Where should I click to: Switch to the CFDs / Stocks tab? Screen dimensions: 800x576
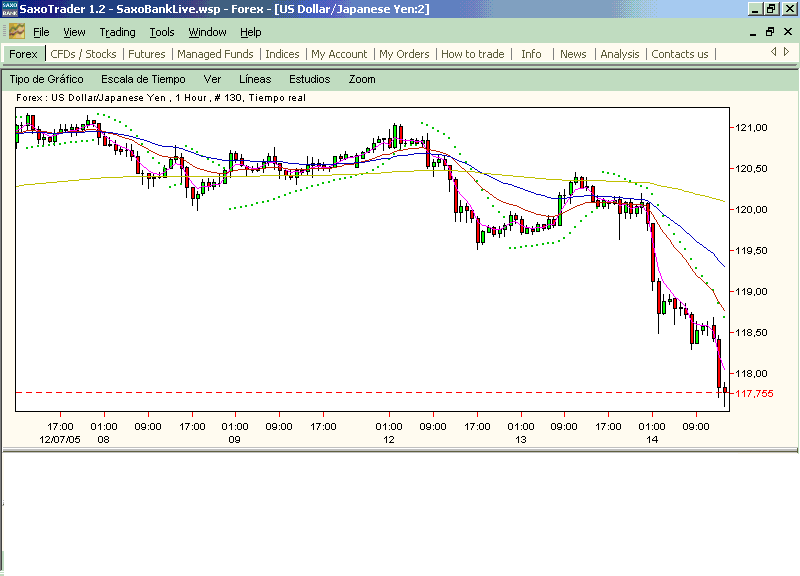(83, 54)
